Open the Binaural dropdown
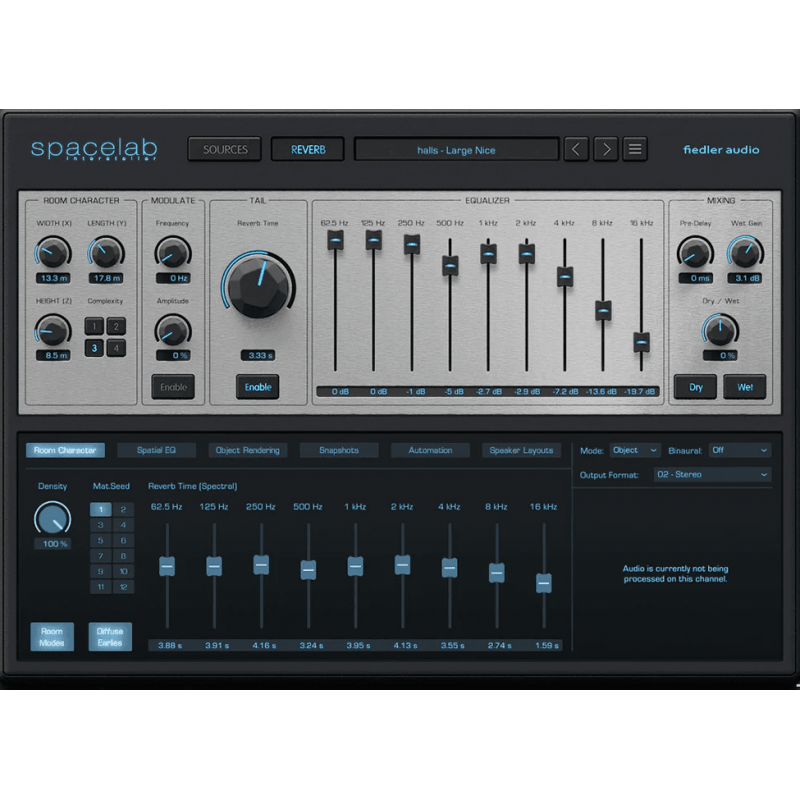The width and height of the screenshot is (800, 800). [739, 450]
